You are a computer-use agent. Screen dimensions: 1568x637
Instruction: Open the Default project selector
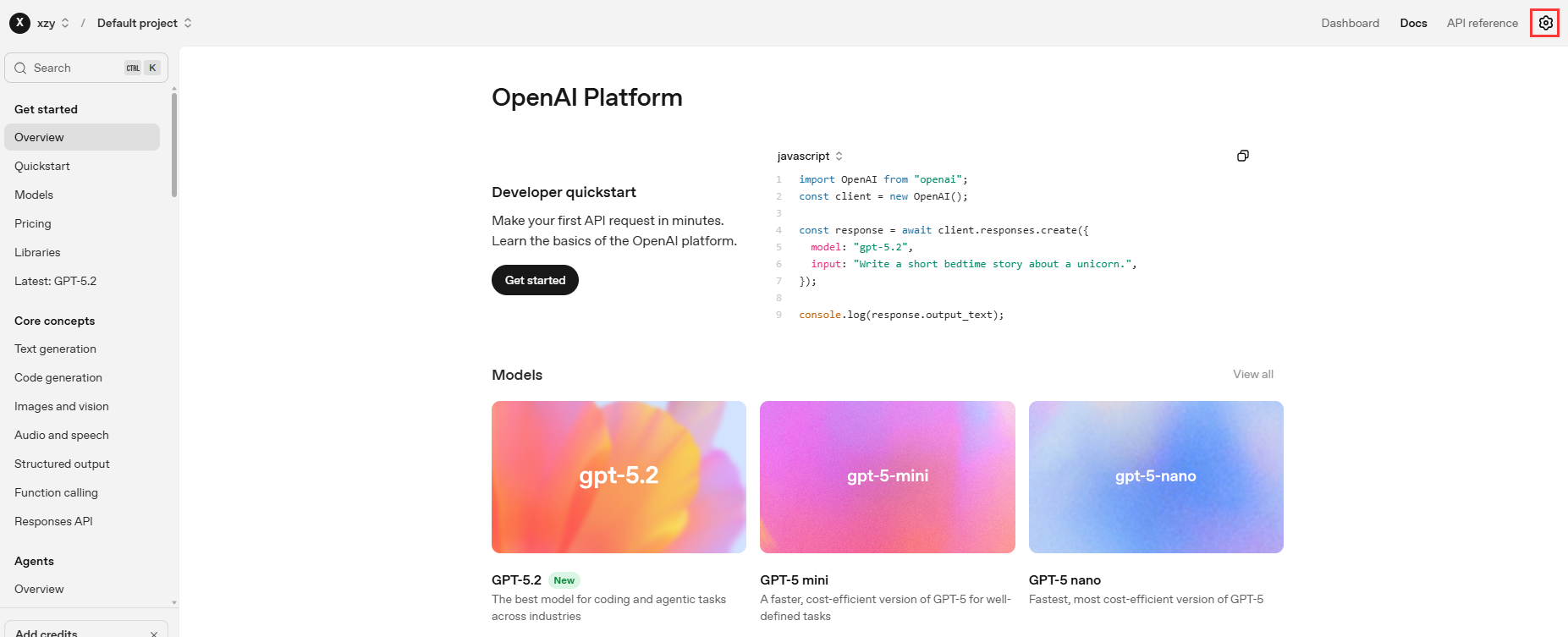tap(145, 23)
